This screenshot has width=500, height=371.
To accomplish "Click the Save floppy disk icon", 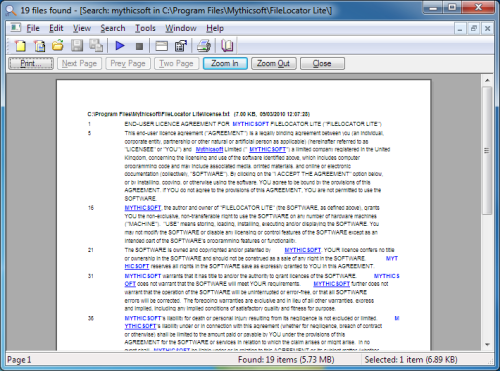I will tap(77, 45).
